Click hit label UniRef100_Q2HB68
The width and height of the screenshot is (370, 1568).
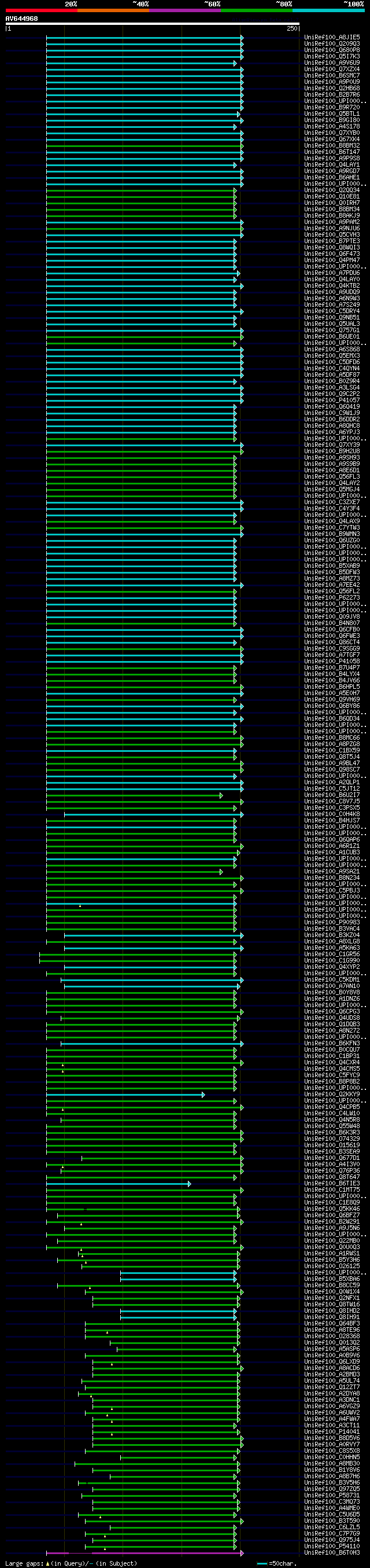(x=332, y=89)
